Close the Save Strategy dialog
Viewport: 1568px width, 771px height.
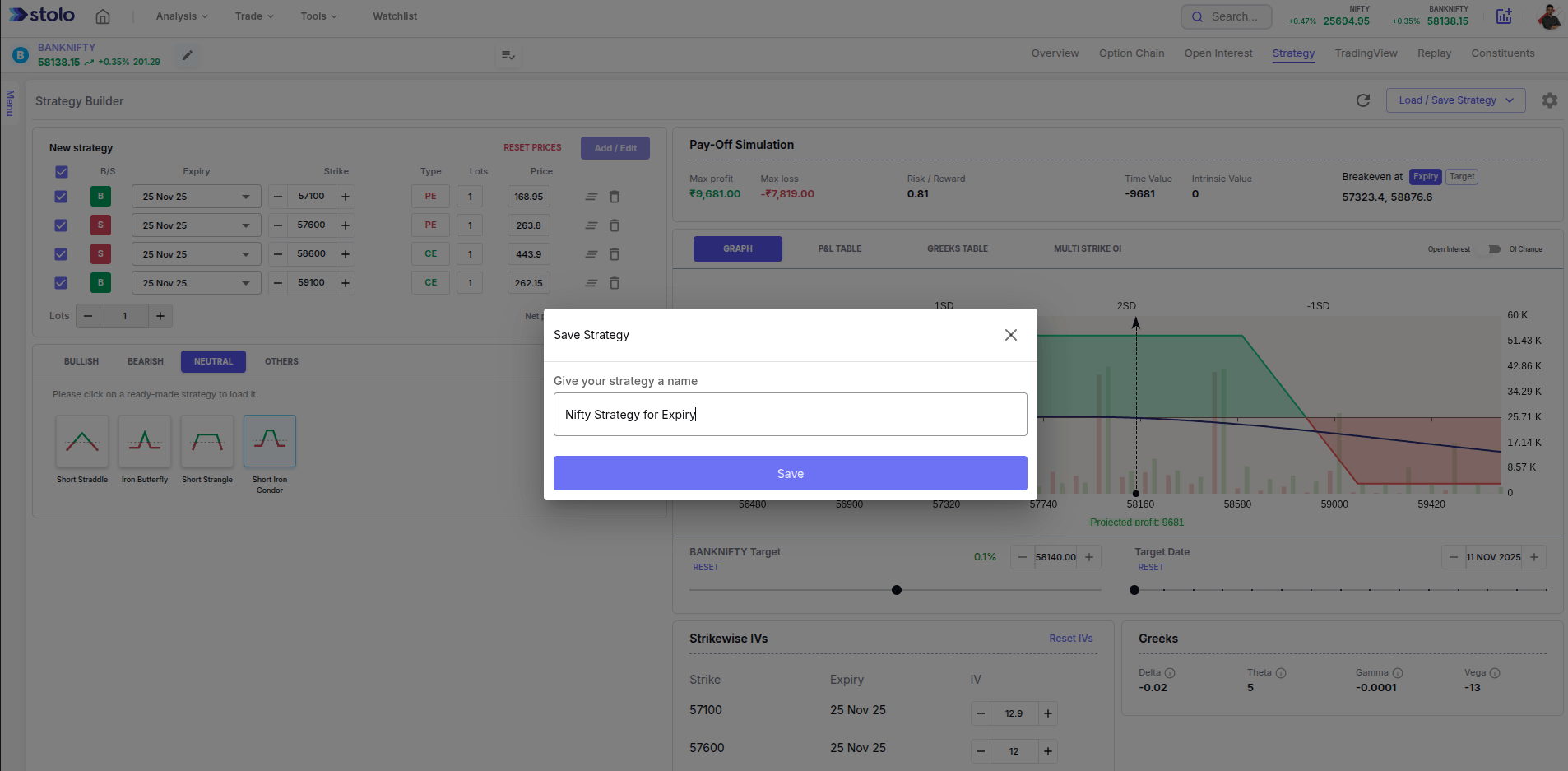pos(1011,335)
